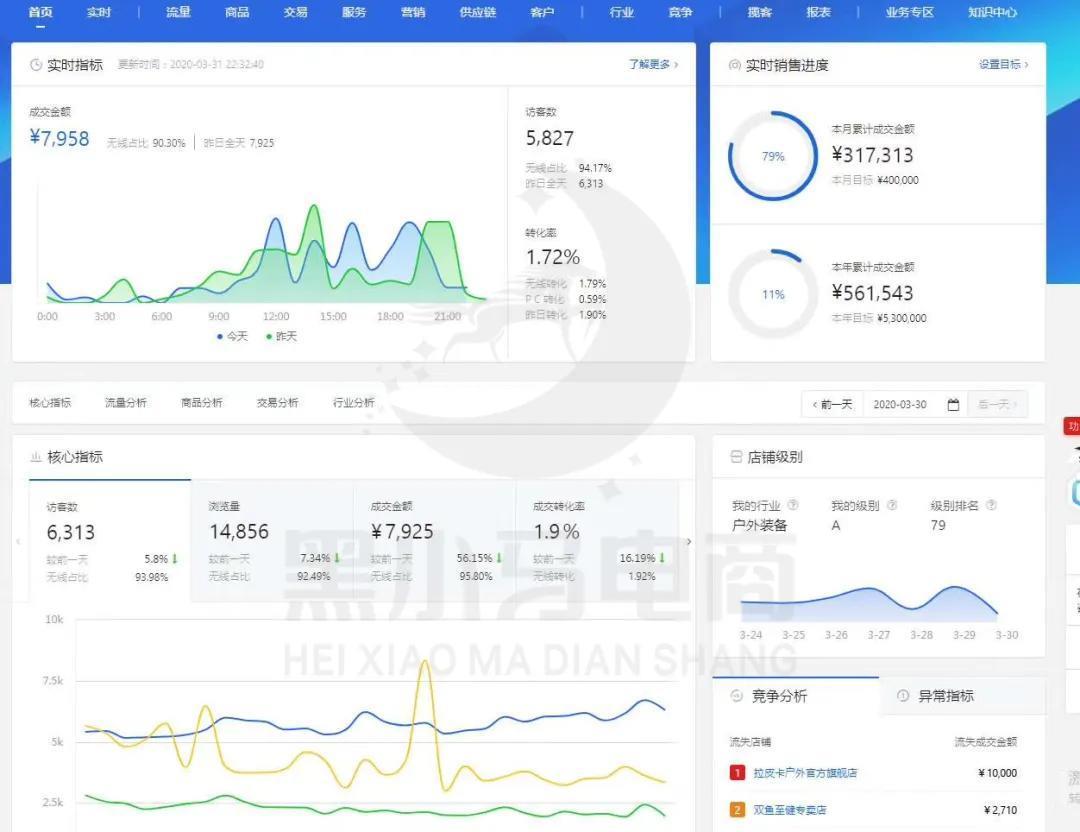Viewport: 1080px width, 832px height.
Task: Click help icon next to 我的行业
Action: (793, 506)
